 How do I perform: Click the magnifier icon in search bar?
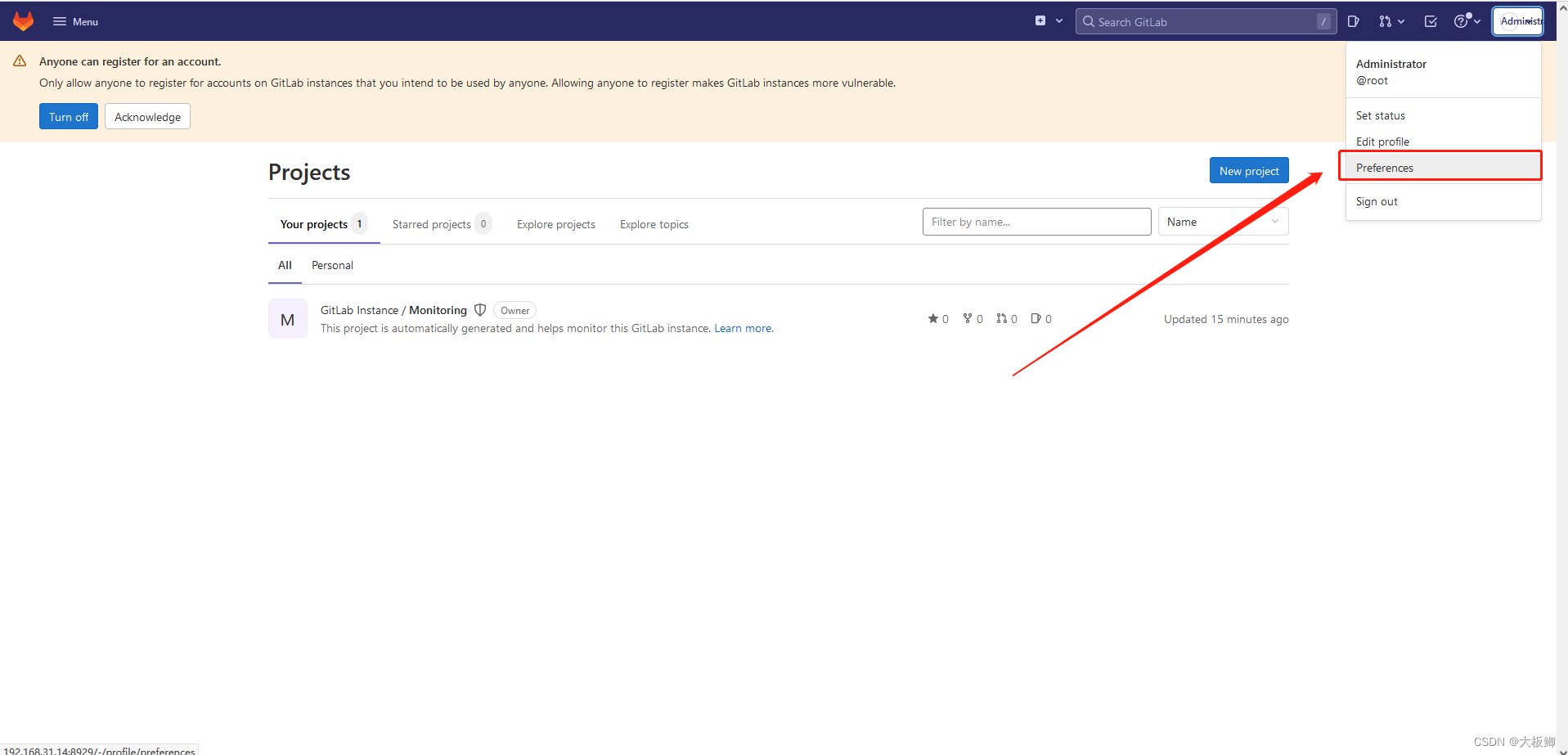tap(1088, 21)
